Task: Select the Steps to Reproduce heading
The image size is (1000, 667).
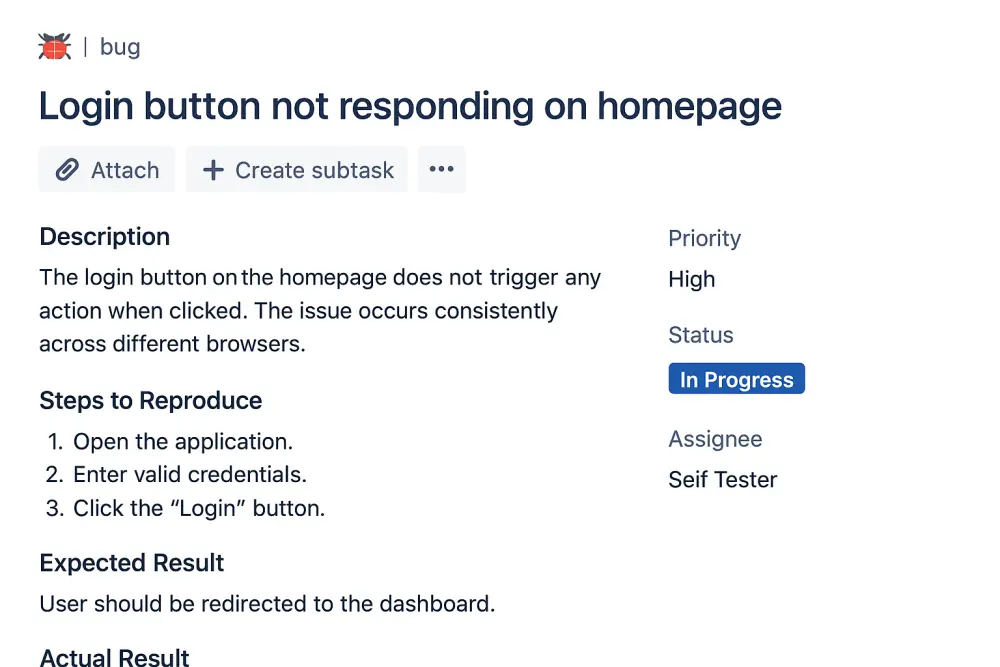Action: [151, 401]
